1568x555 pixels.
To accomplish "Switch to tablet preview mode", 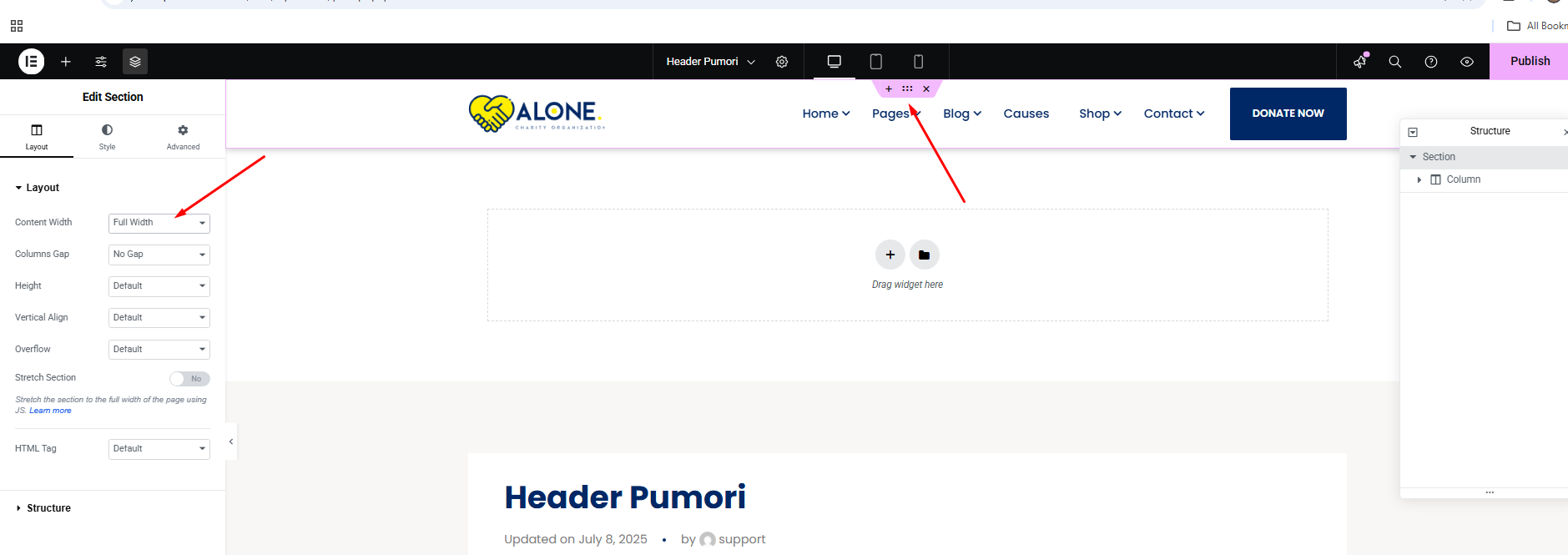I will pos(876,62).
